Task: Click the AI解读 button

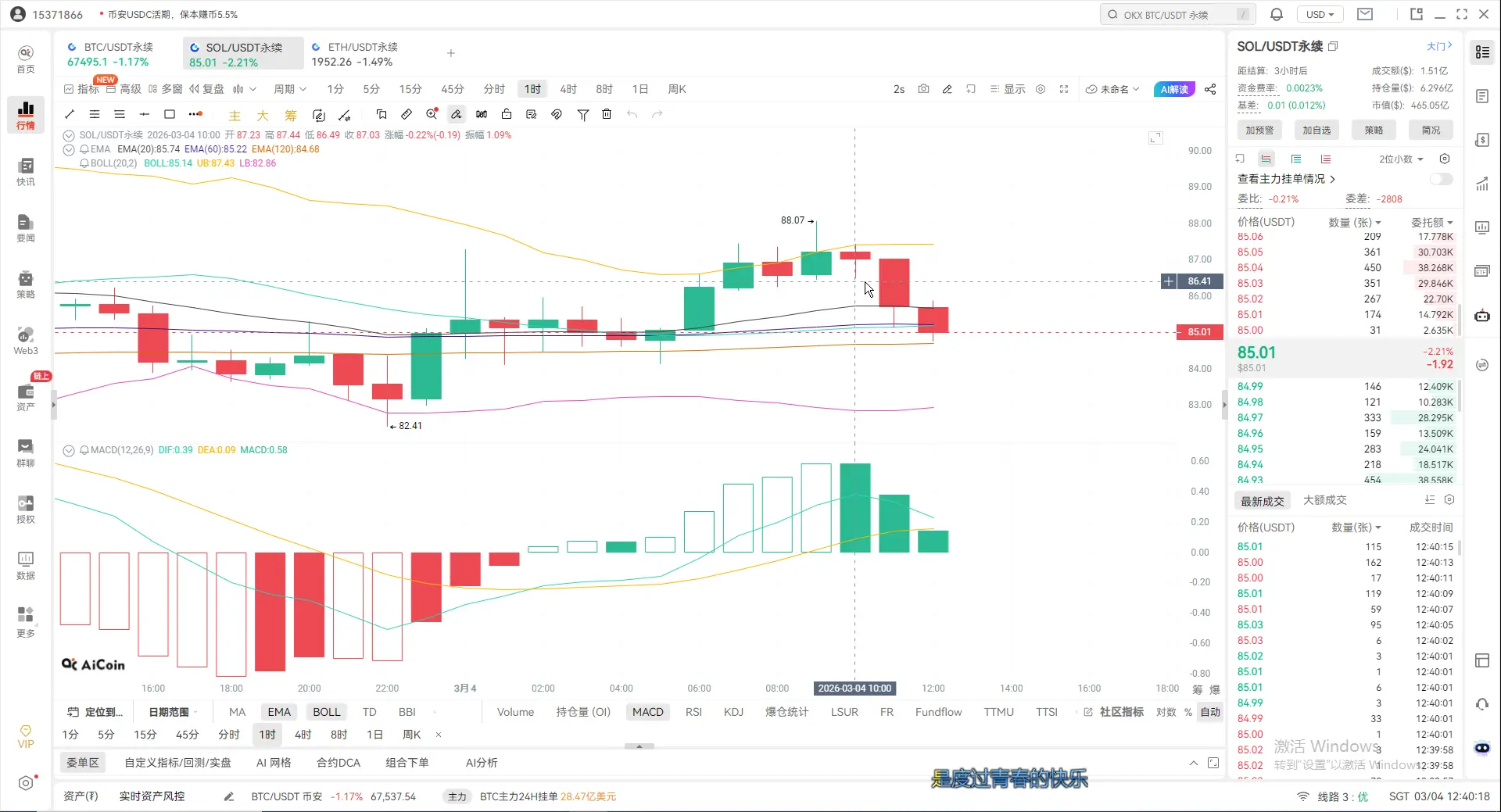Action: 1174,89
